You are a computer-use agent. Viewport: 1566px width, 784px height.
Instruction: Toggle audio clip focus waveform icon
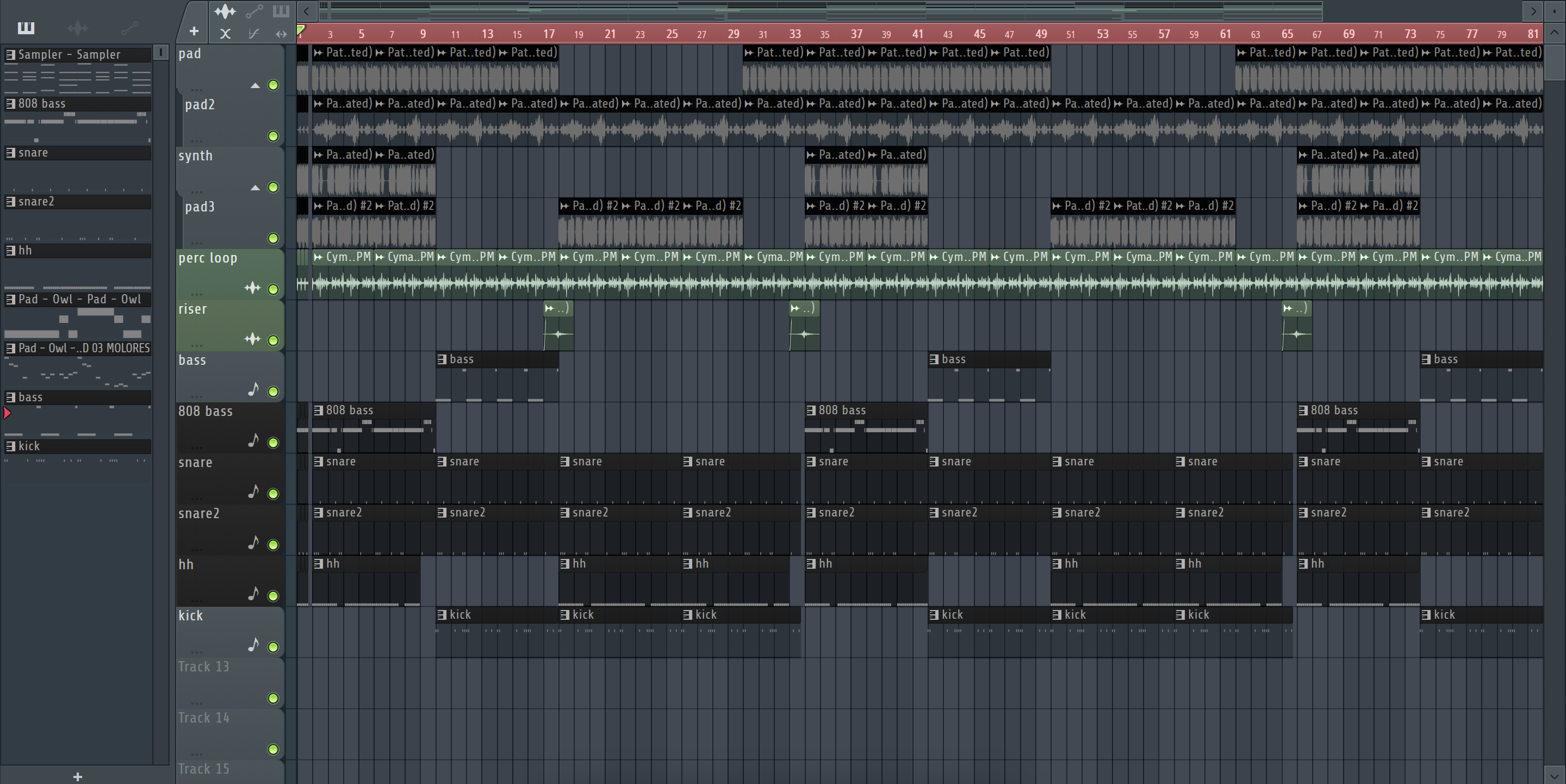[x=225, y=10]
